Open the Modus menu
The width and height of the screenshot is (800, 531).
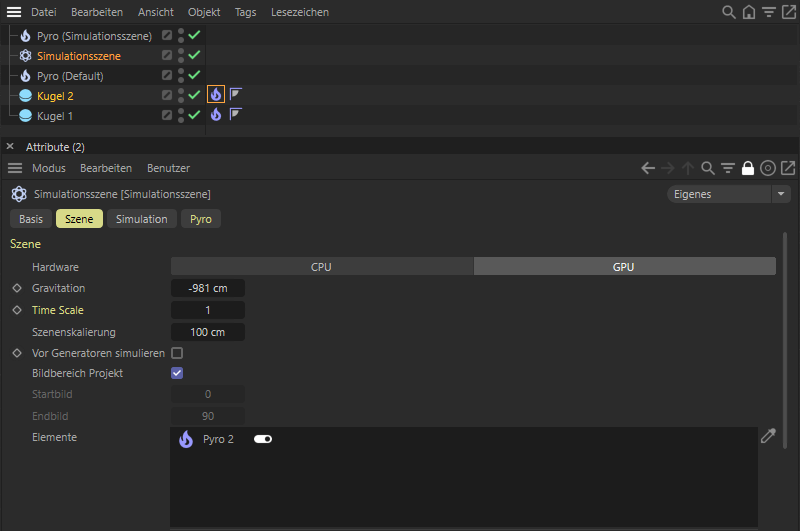point(48,168)
